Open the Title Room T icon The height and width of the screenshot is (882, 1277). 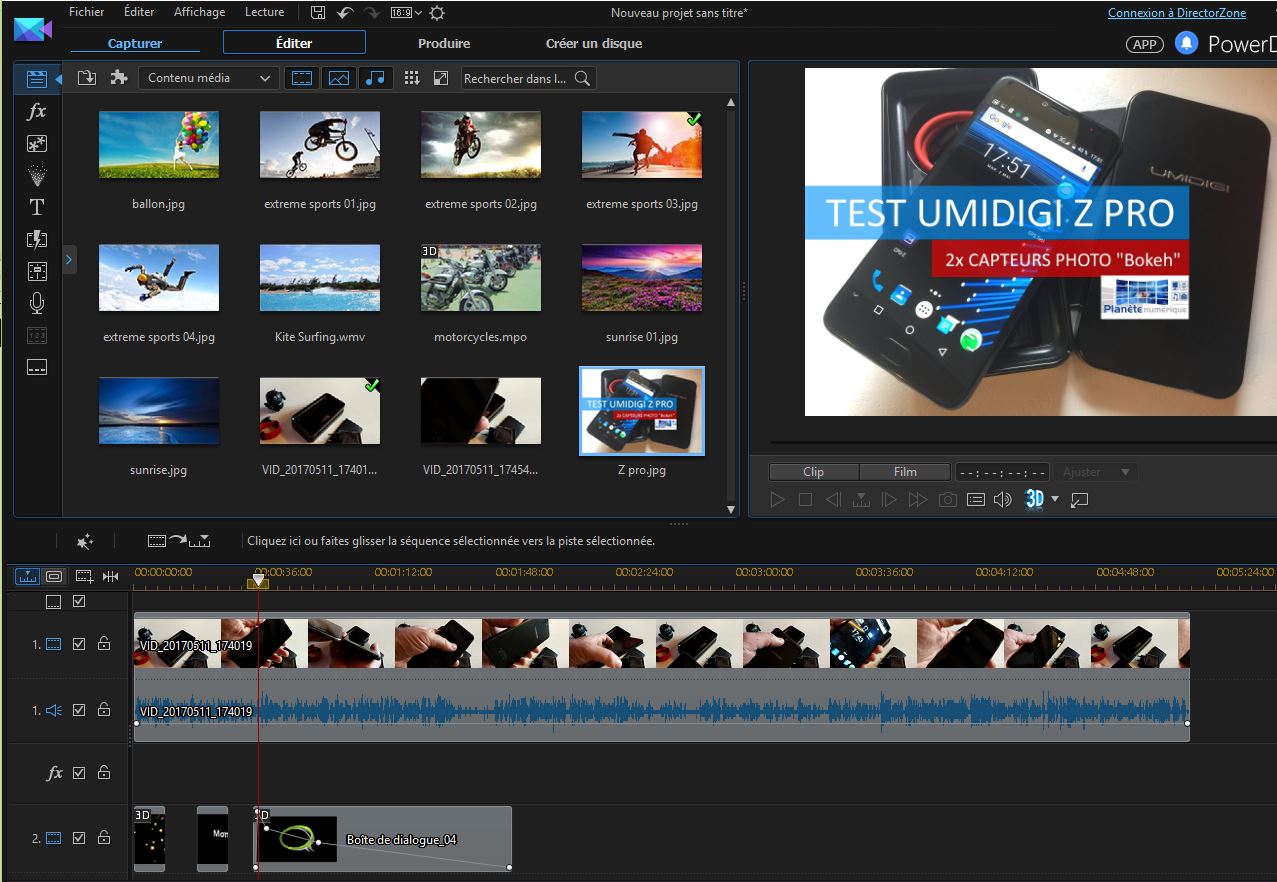coord(37,207)
